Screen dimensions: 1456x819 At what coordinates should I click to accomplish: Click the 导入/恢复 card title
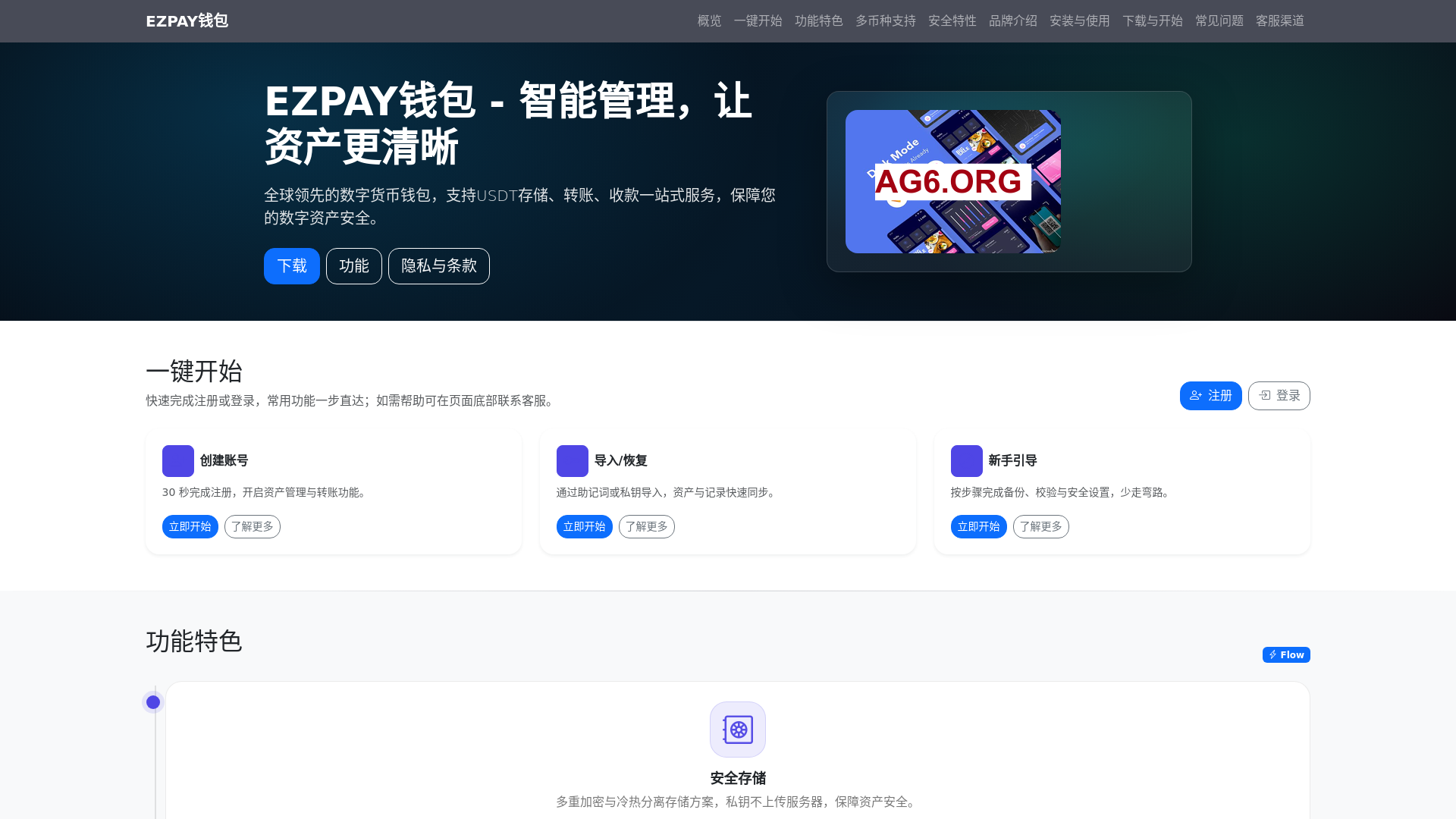621,461
